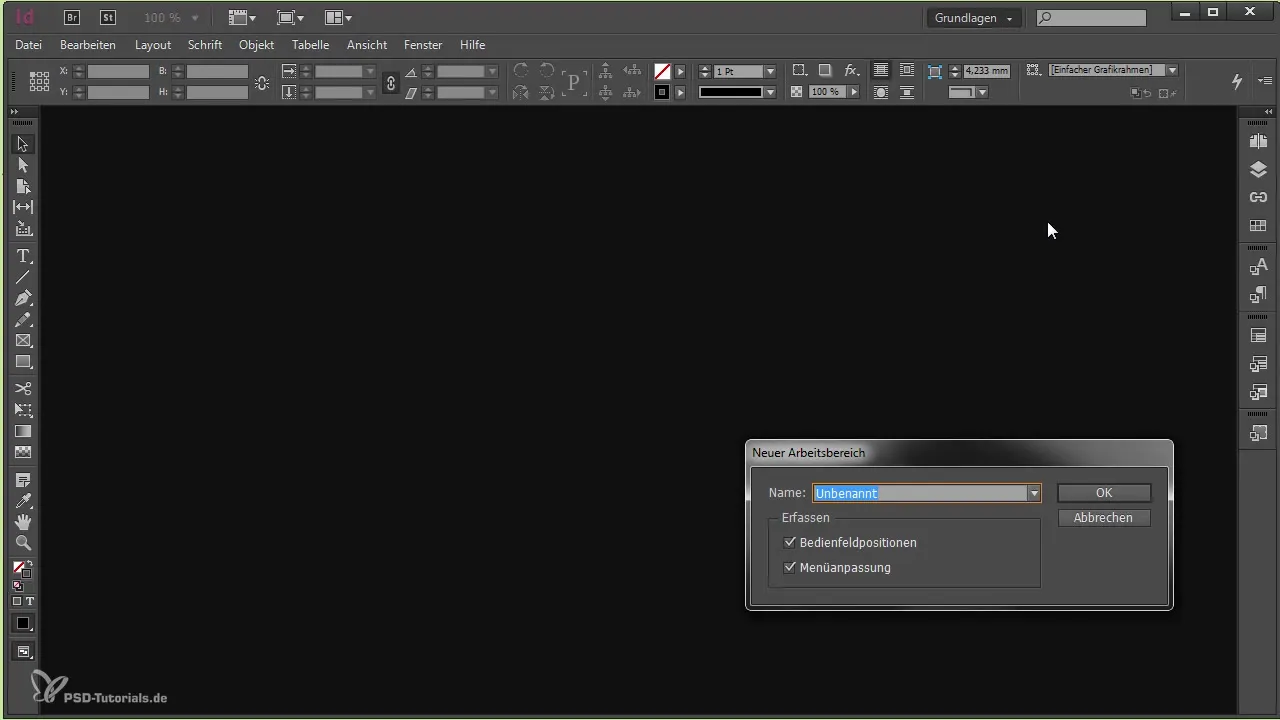Select the Direct Selection tool (white arrow)
The width and height of the screenshot is (1280, 720).
[x=23, y=165]
